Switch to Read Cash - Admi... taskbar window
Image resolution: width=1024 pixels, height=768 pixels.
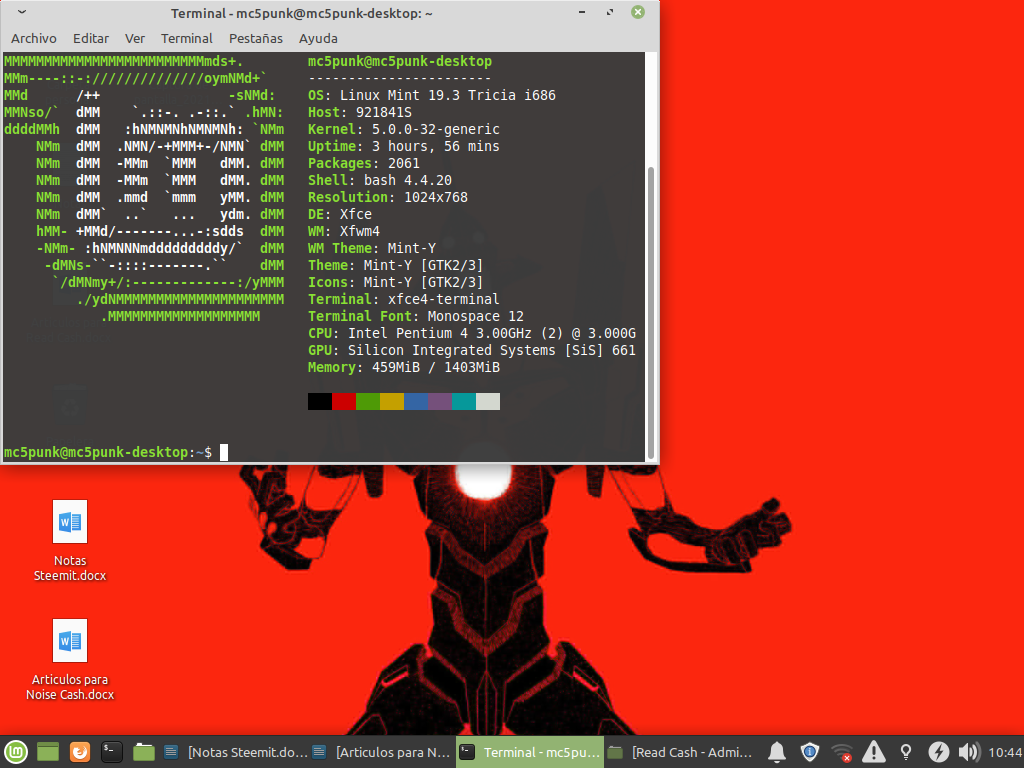click(x=679, y=752)
